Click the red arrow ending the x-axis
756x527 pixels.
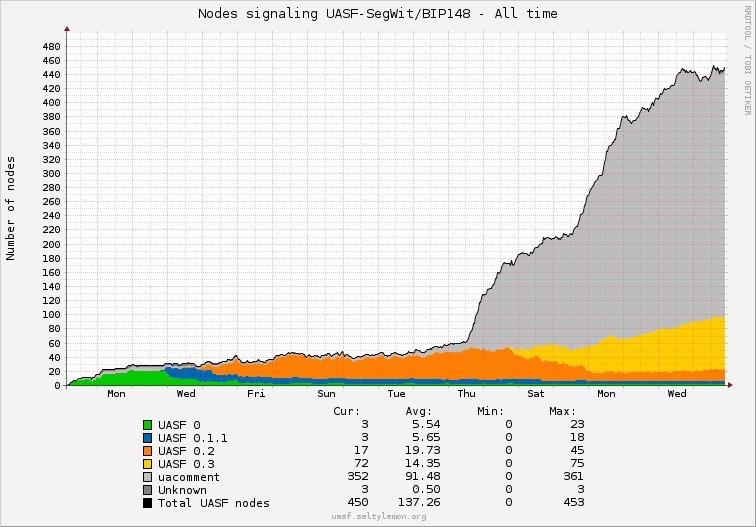click(x=730, y=385)
